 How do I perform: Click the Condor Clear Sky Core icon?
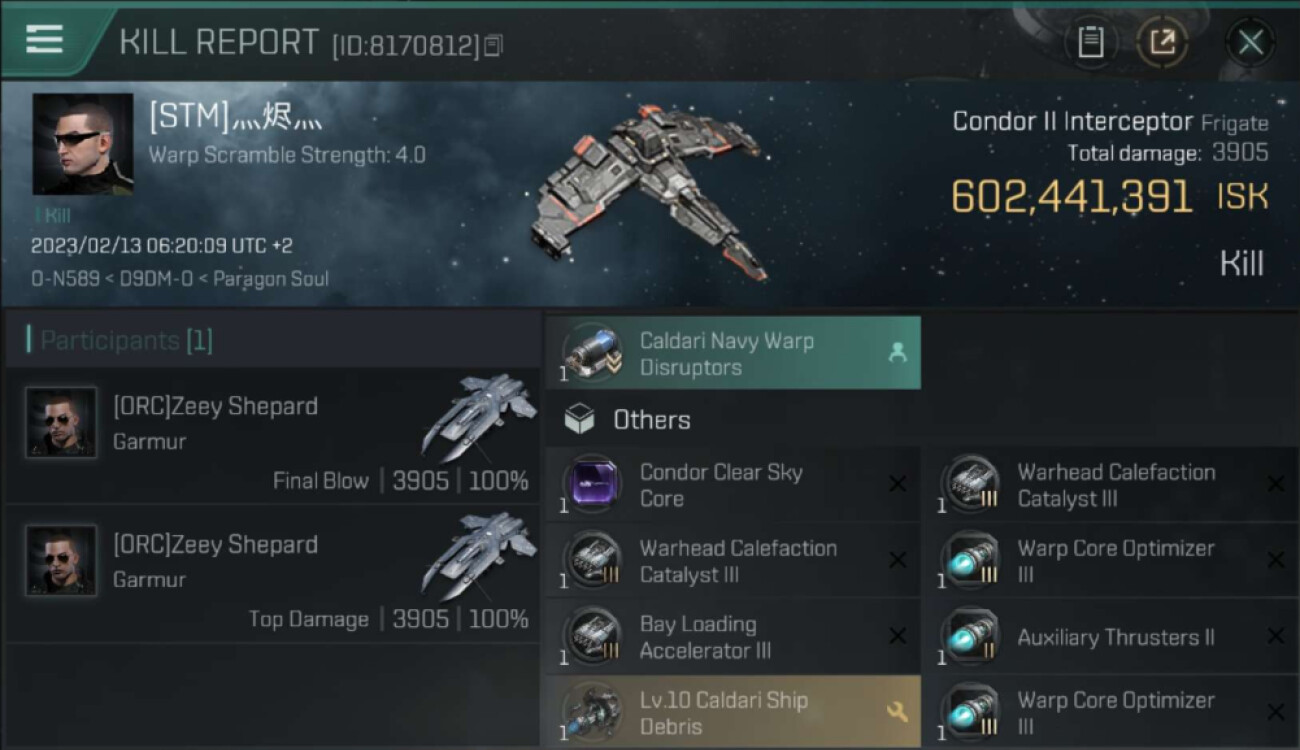tap(592, 485)
